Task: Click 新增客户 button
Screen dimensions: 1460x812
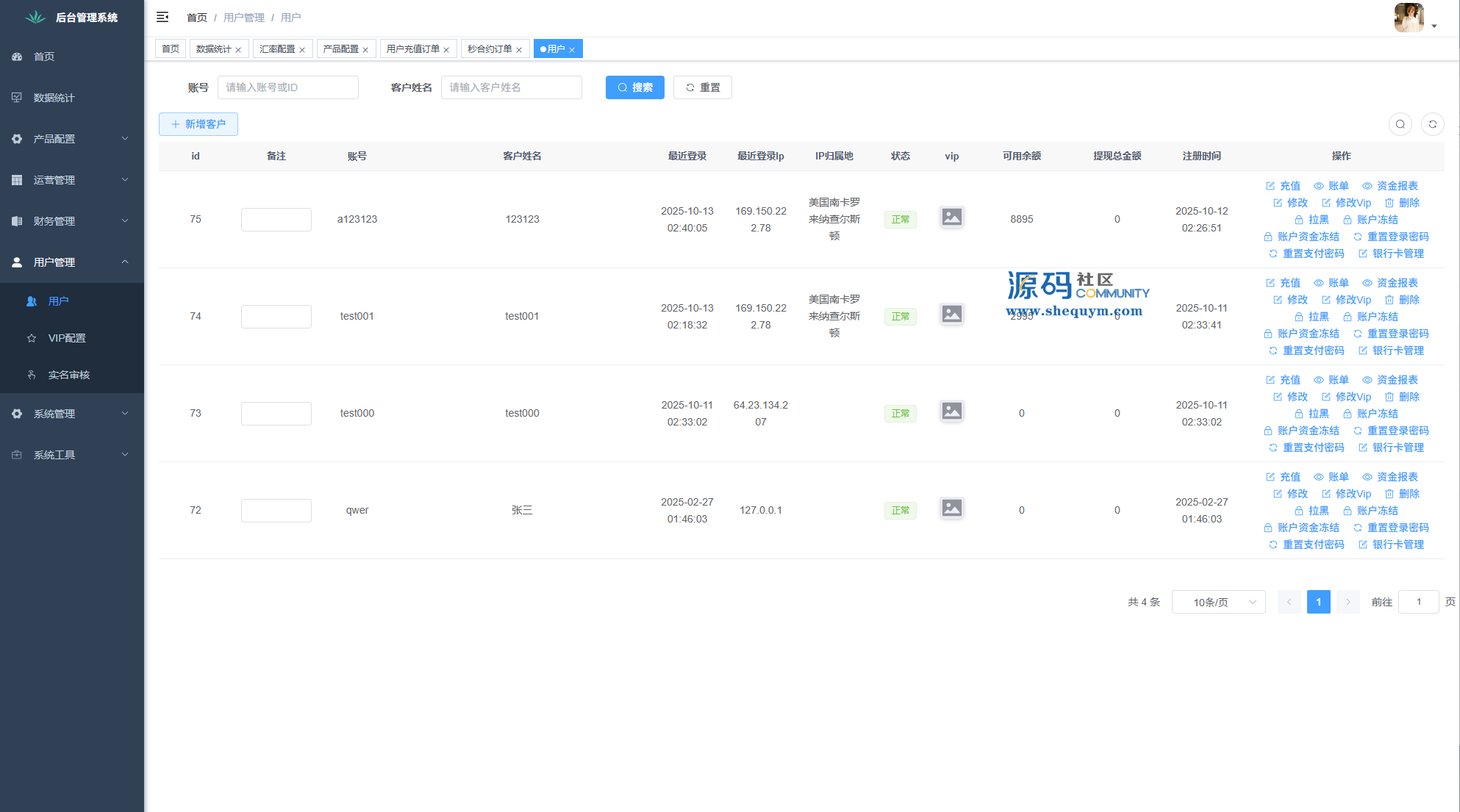Action: (x=198, y=124)
